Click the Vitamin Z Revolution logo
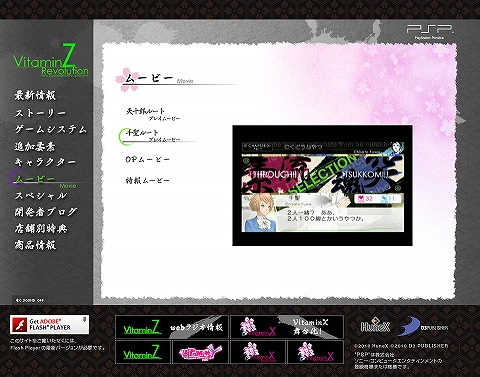Image resolution: width=480 pixels, height=377 pixels. (x=51, y=61)
